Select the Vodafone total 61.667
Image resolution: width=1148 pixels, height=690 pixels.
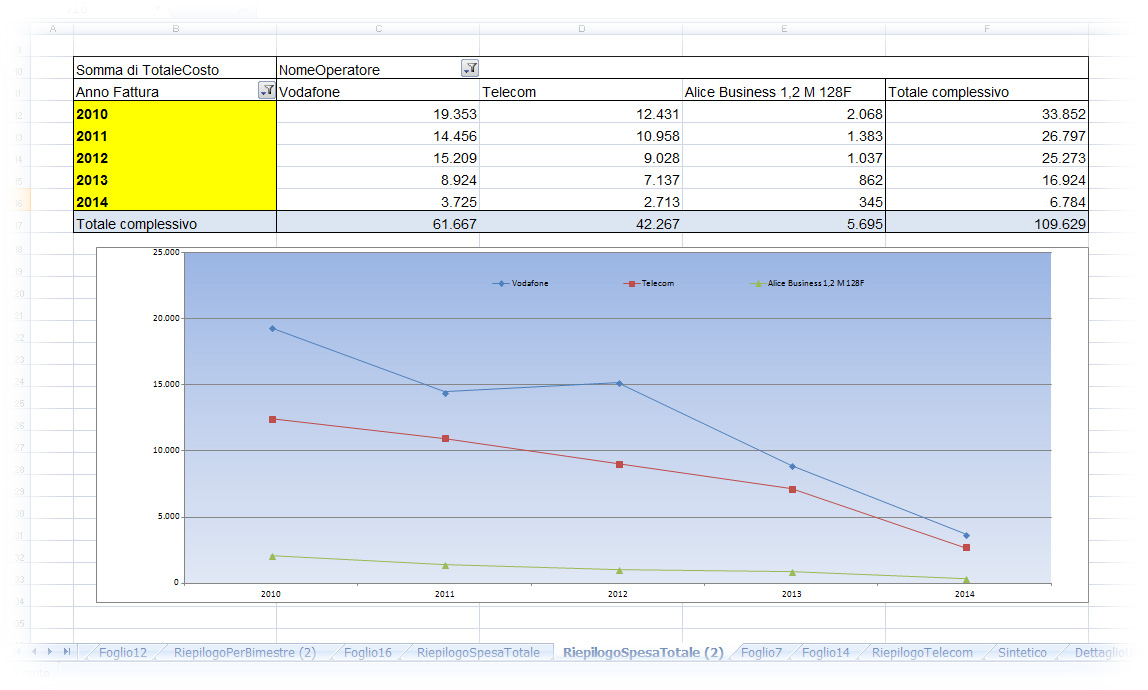click(378, 223)
